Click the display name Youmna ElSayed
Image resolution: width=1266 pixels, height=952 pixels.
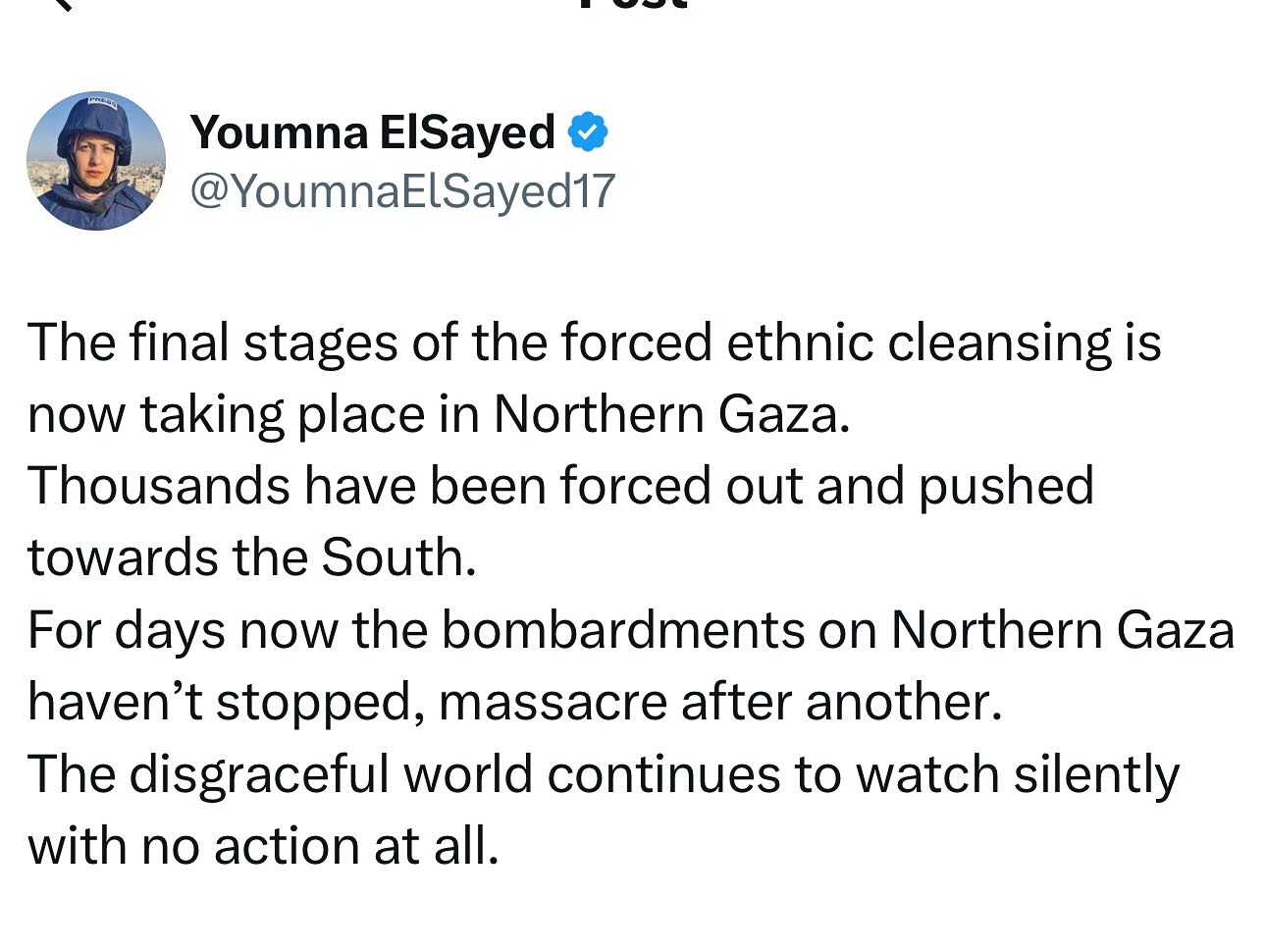373,132
